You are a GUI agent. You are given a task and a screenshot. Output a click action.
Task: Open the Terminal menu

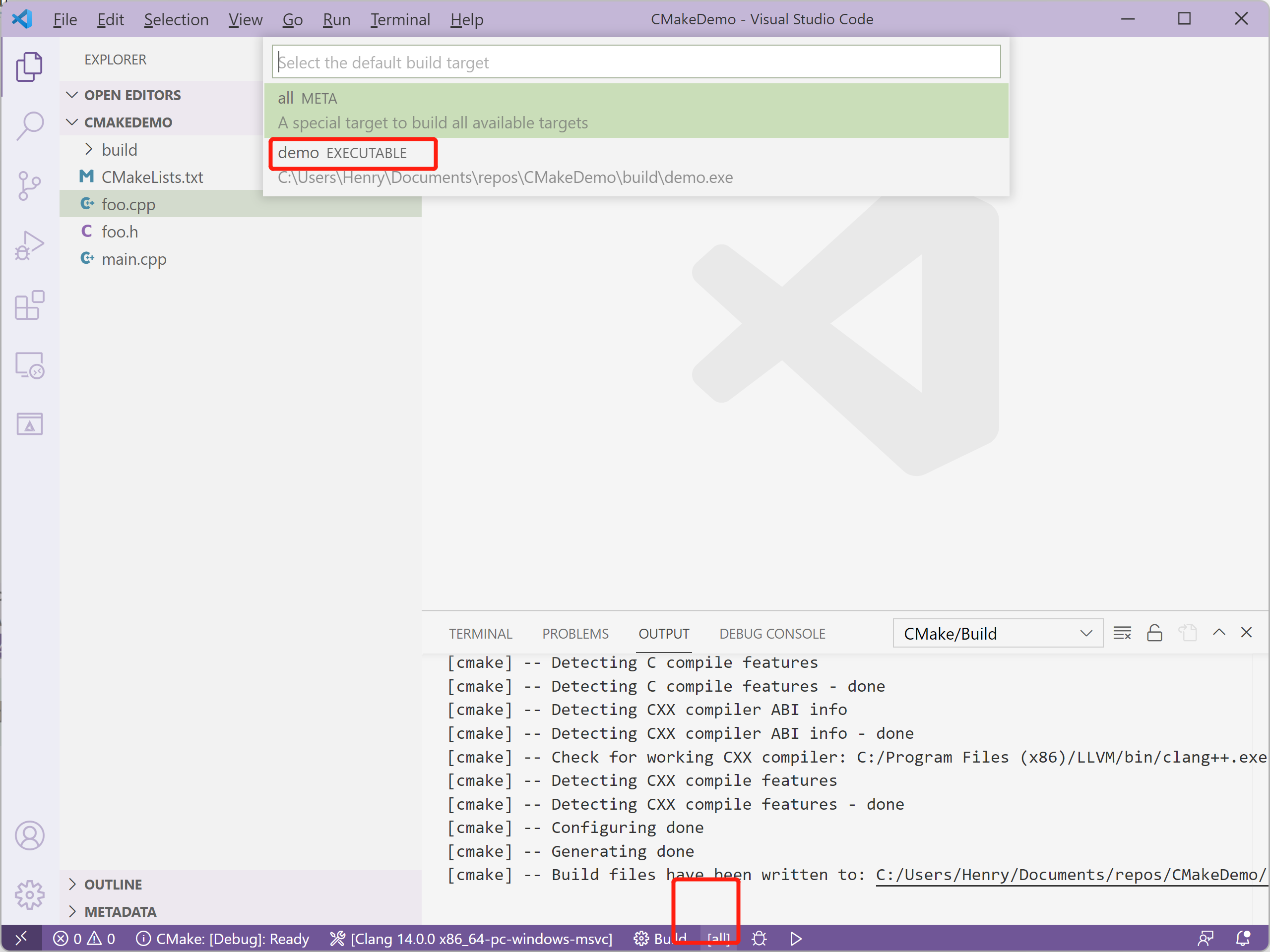click(x=400, y=19)
